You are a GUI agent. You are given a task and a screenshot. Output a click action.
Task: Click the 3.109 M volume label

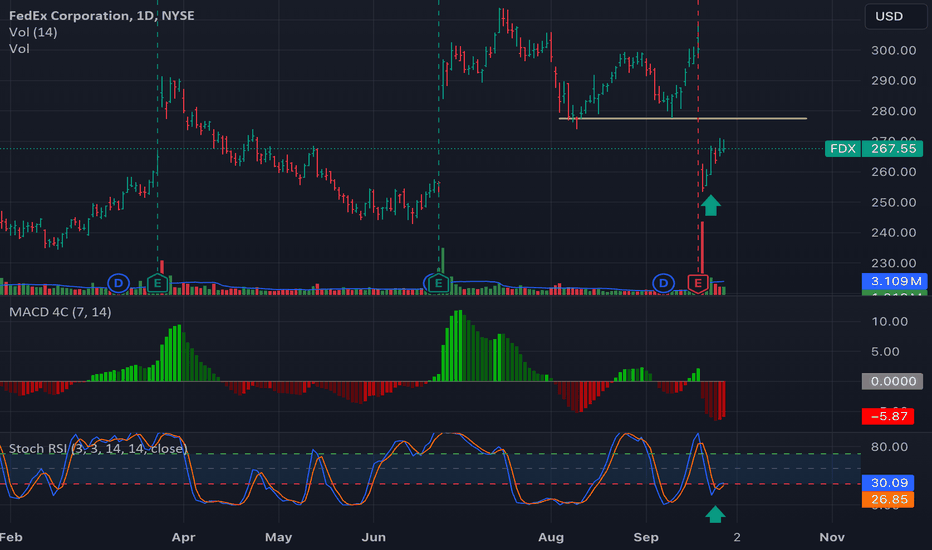[x=894, y=281]
